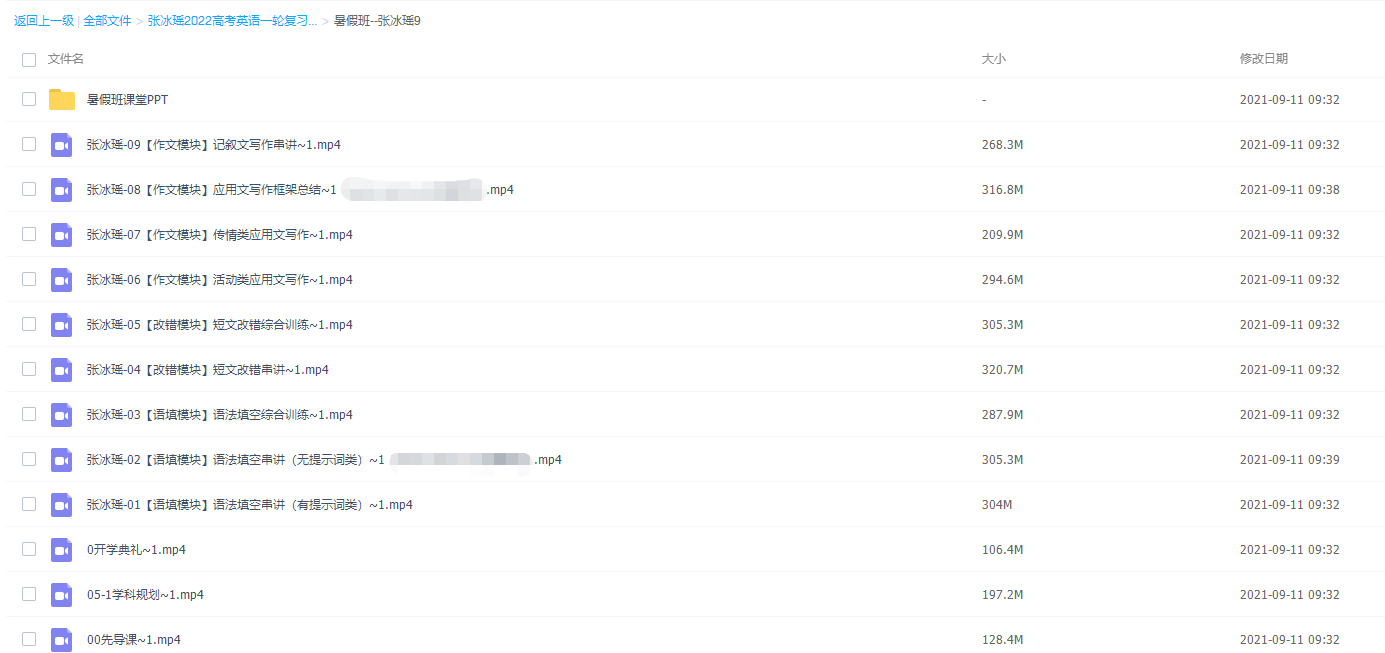
Task: Click video icon for 0开学典礼~1.mp4
Action: pyautogui.click(x=62, y=550)
